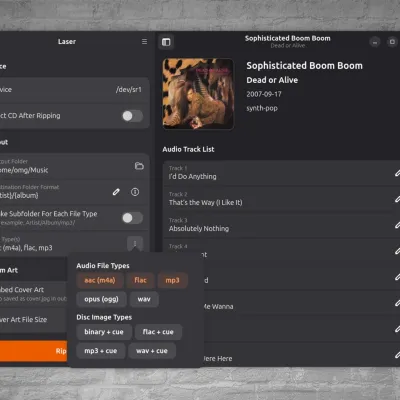Deselect aac (m4a) file type
Image resolution: width=400 pixels, height=400 pixels.
click(100, 280)
